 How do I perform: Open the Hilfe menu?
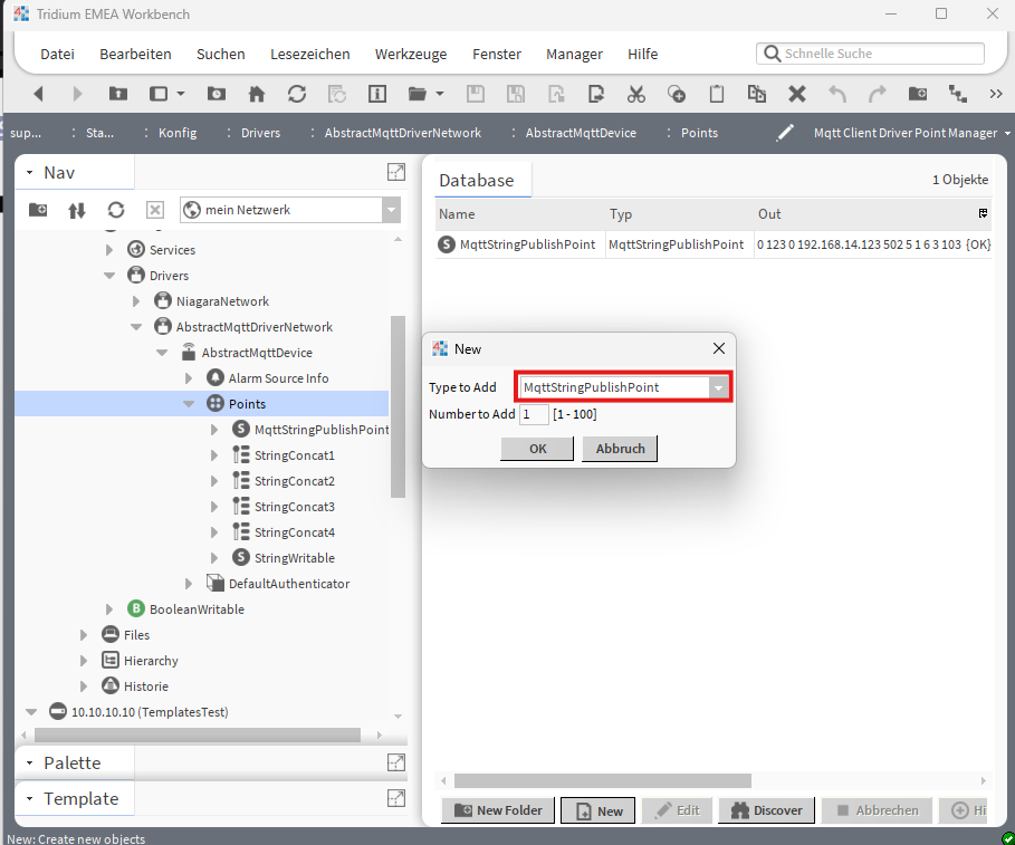pos(643,54)
